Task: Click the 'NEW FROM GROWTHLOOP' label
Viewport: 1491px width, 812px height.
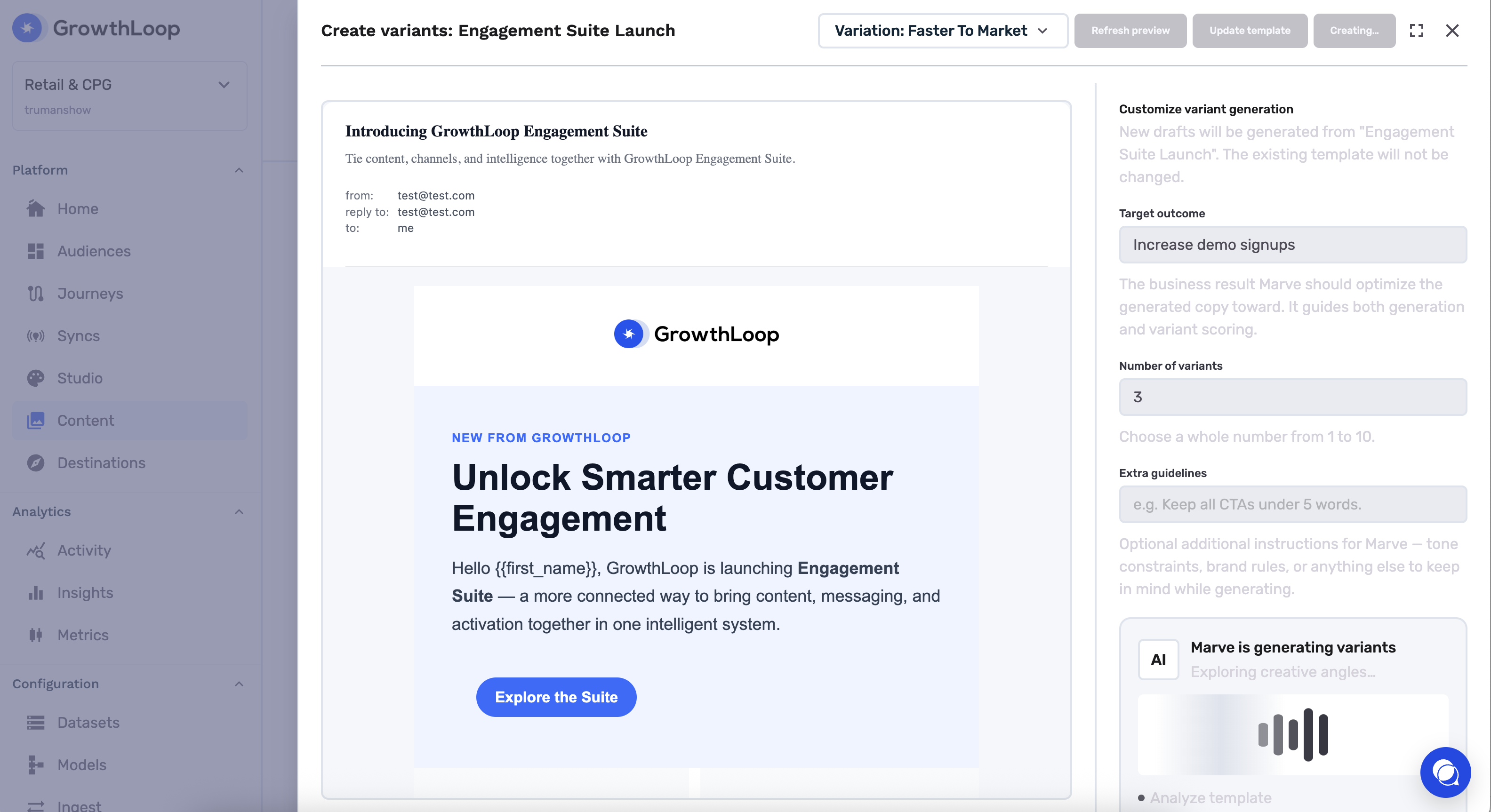Action: pyautogui.click(x=541, y=438)
